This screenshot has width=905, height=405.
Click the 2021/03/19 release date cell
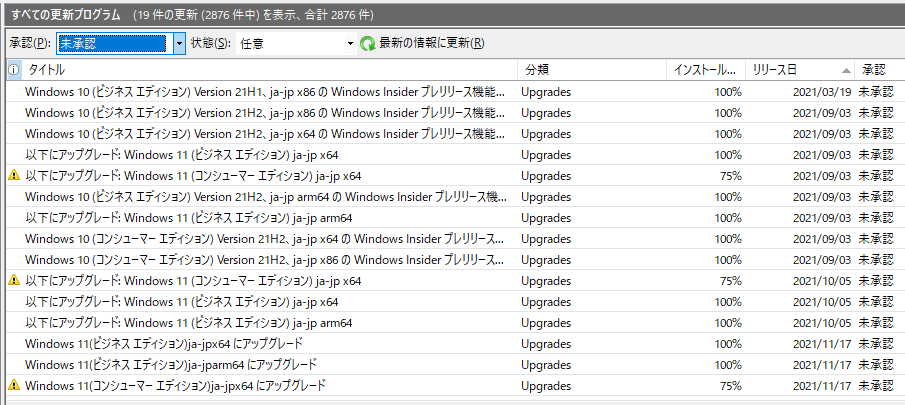822,92
